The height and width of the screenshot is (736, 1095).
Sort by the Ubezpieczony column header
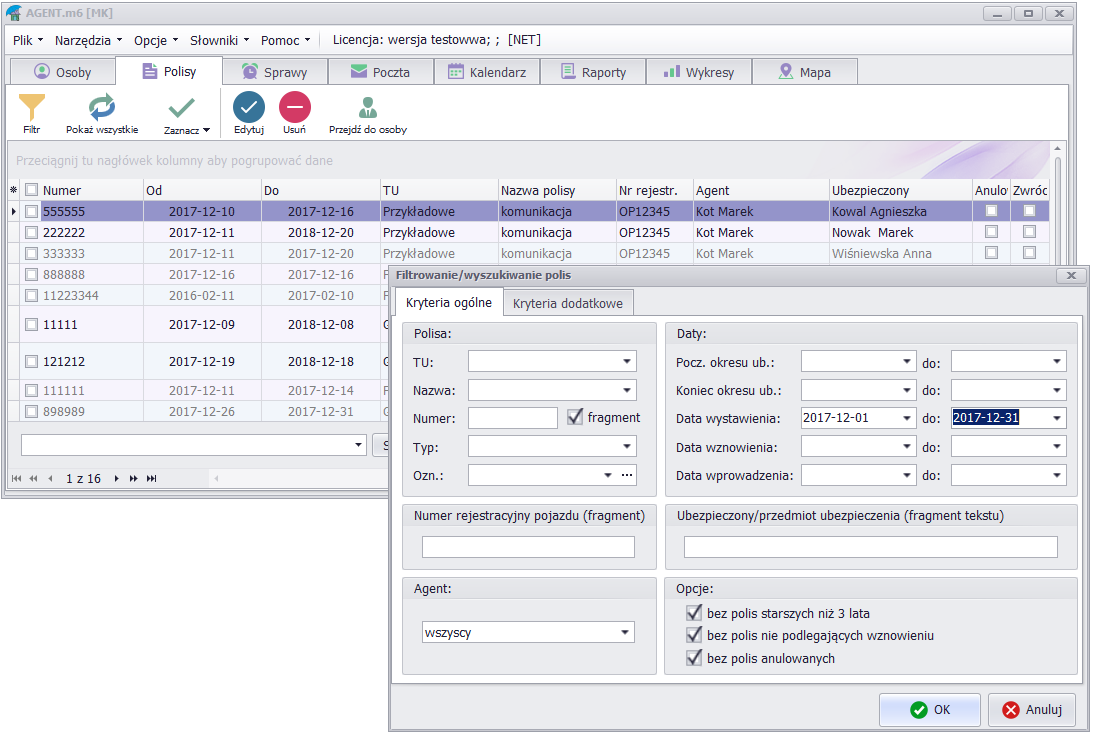pyautogui.click(x=901, y=190)
